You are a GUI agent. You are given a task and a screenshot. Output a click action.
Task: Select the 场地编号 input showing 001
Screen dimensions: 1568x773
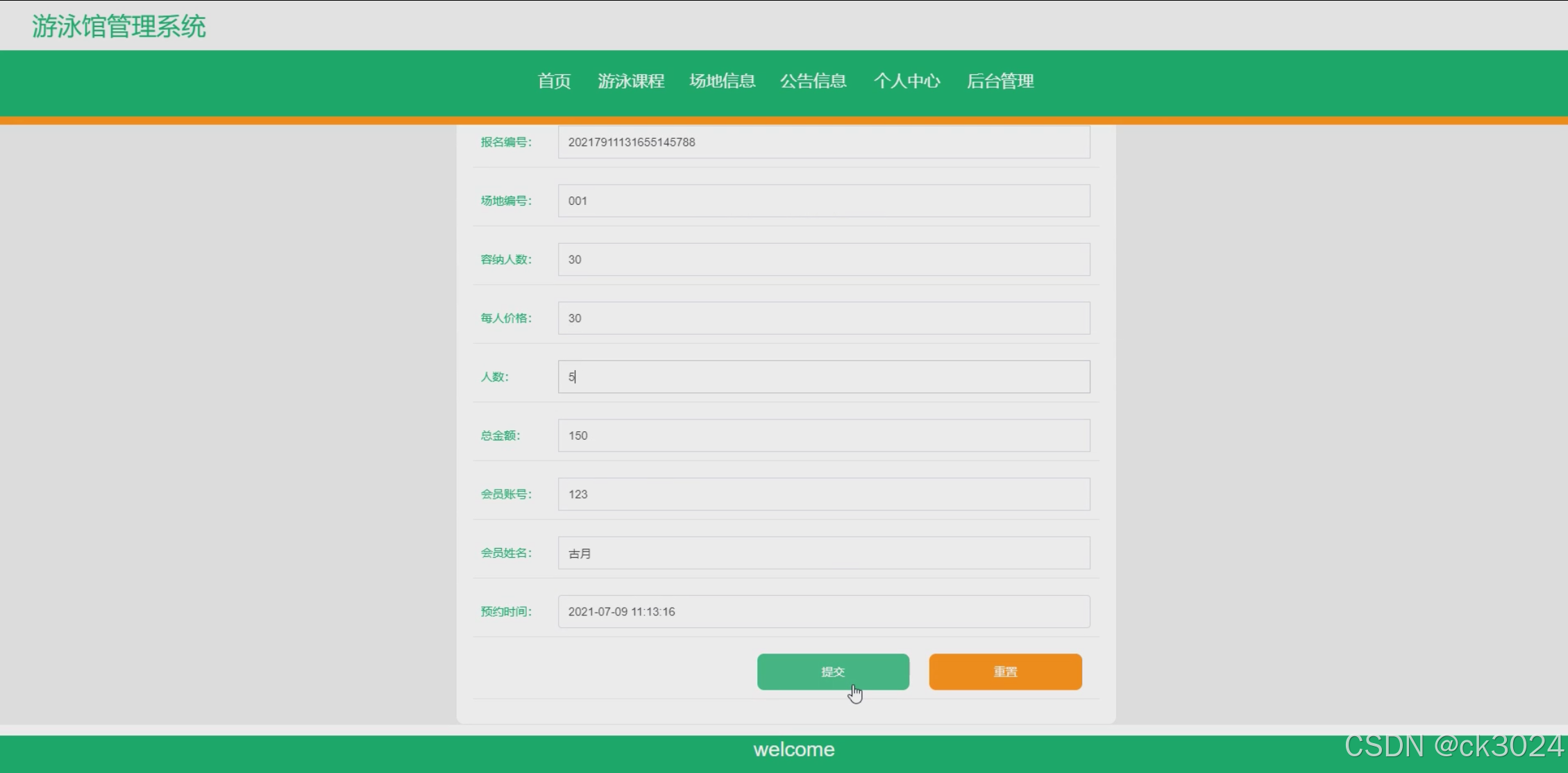click(x=823, y=201)
